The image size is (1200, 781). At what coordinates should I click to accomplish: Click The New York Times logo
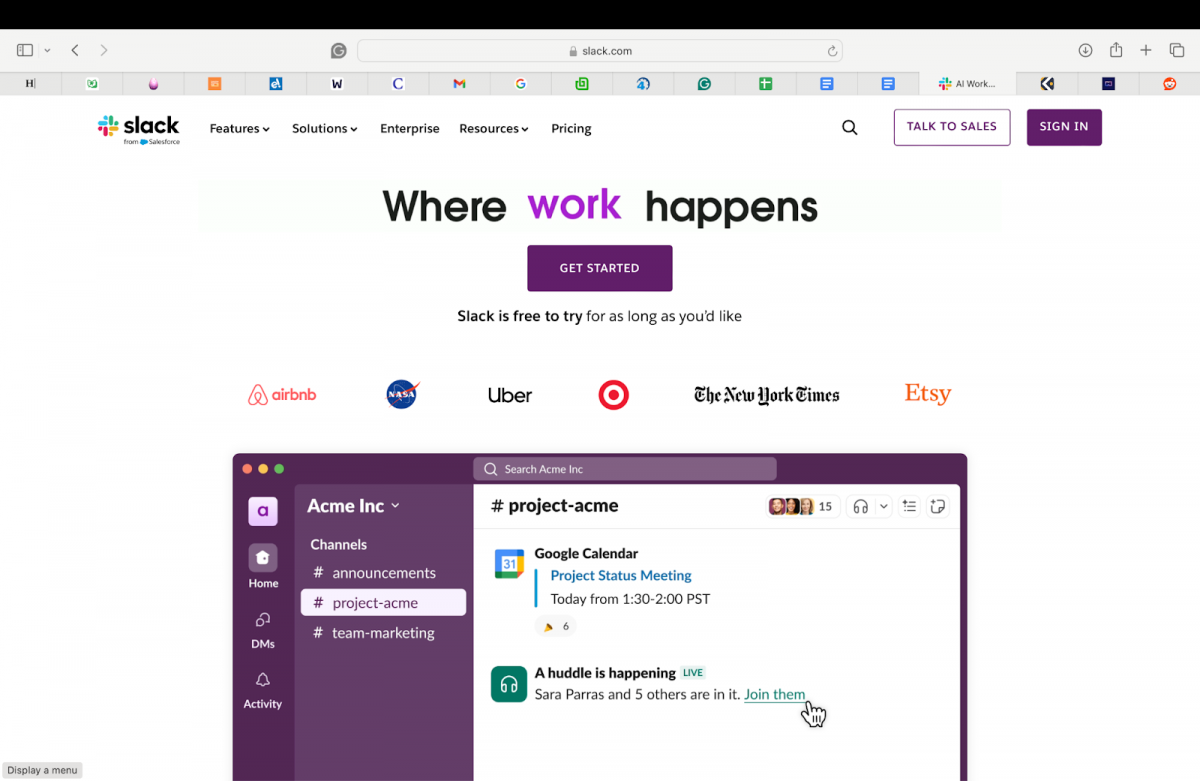pyautogui.click(x=767, y=395)
